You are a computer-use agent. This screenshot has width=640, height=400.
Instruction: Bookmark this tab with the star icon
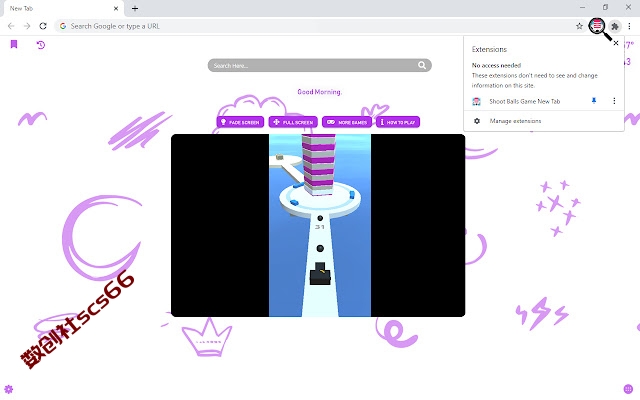(579, 26)
